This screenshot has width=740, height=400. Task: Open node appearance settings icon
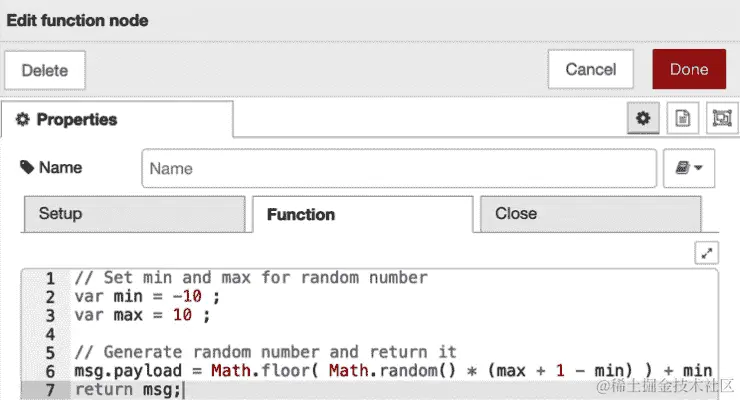coord(722,118)
